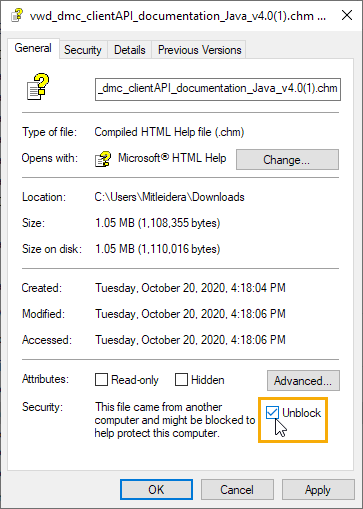Viewport: 363px width, 509px height.
Task: Open the Security tab
Action: pyautogui.click(x=83, y=50)
